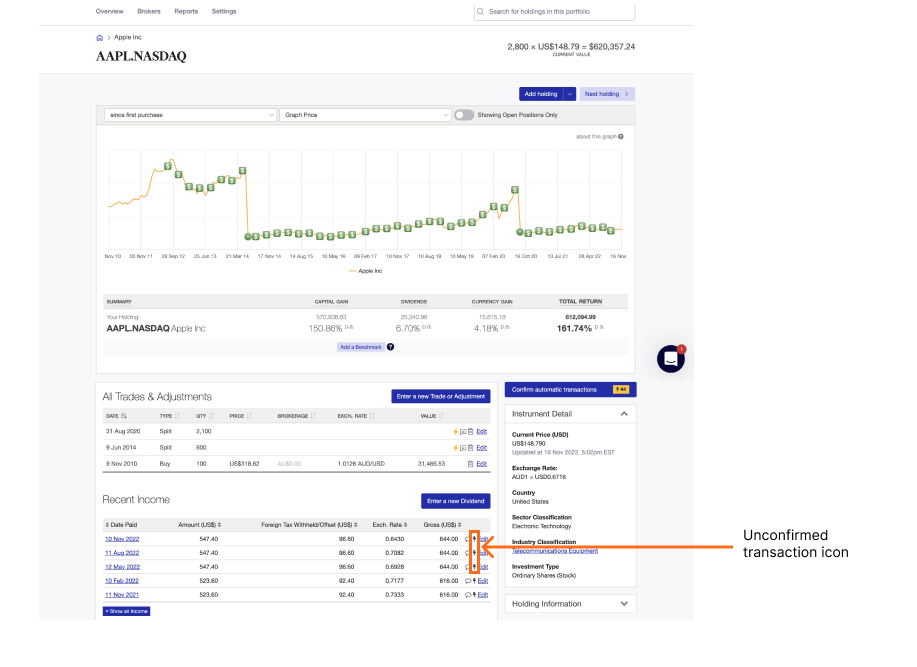Viewport: 917px width, 667px height.
Task: Collapse the Instrument Detail panel
Action: [624, 414]
